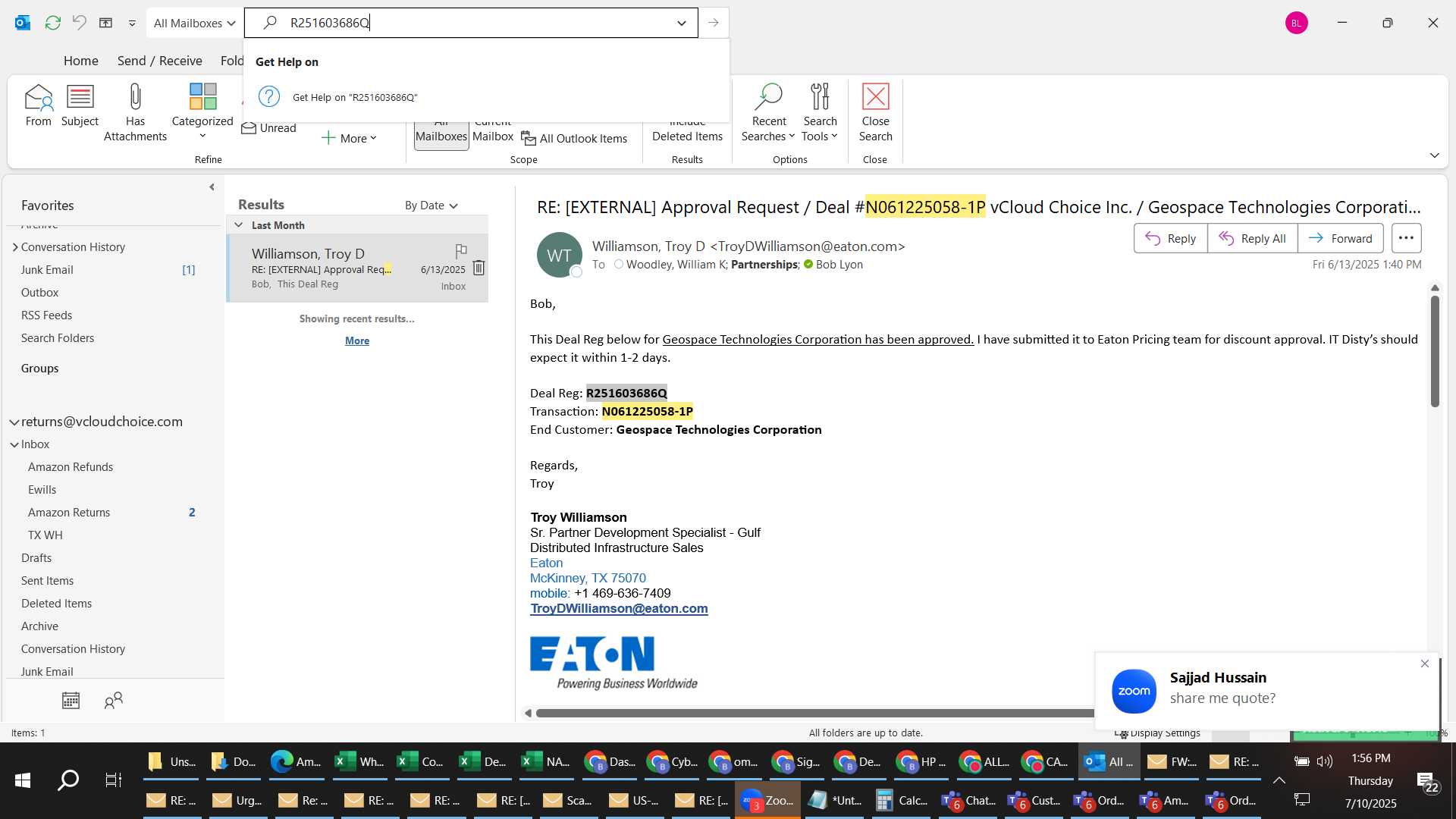Click the Windows Start button
Viewport: 1456px width, 819px height.
point(23,780)
